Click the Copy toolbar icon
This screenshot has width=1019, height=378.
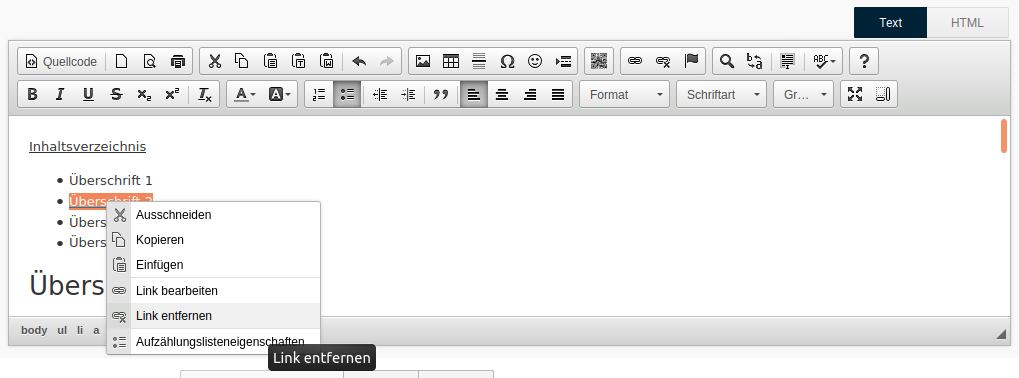[x=242, y=62]
